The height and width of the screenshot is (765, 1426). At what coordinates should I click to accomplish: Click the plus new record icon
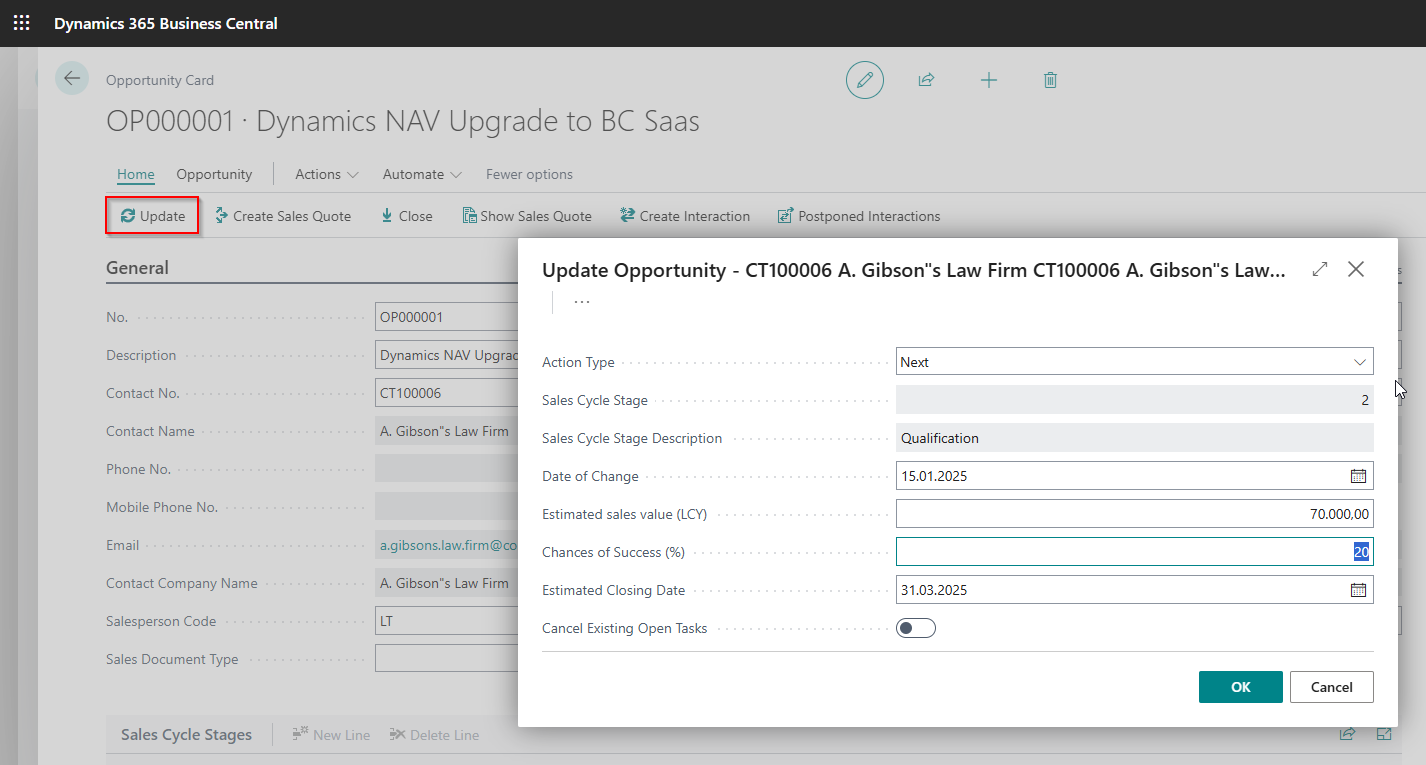tap(989, 80)
